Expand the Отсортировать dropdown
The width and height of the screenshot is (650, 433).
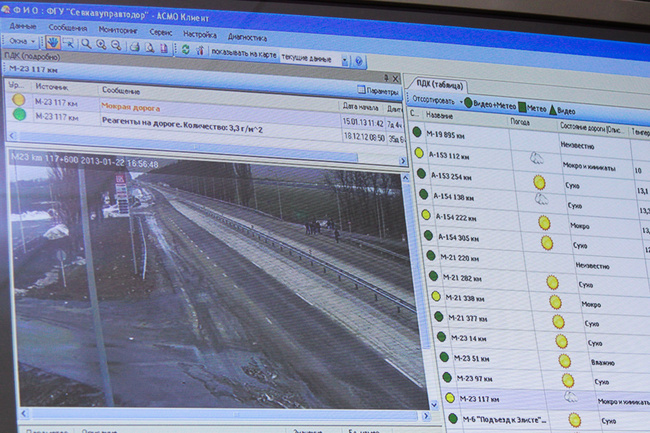[x=437, y=100]
